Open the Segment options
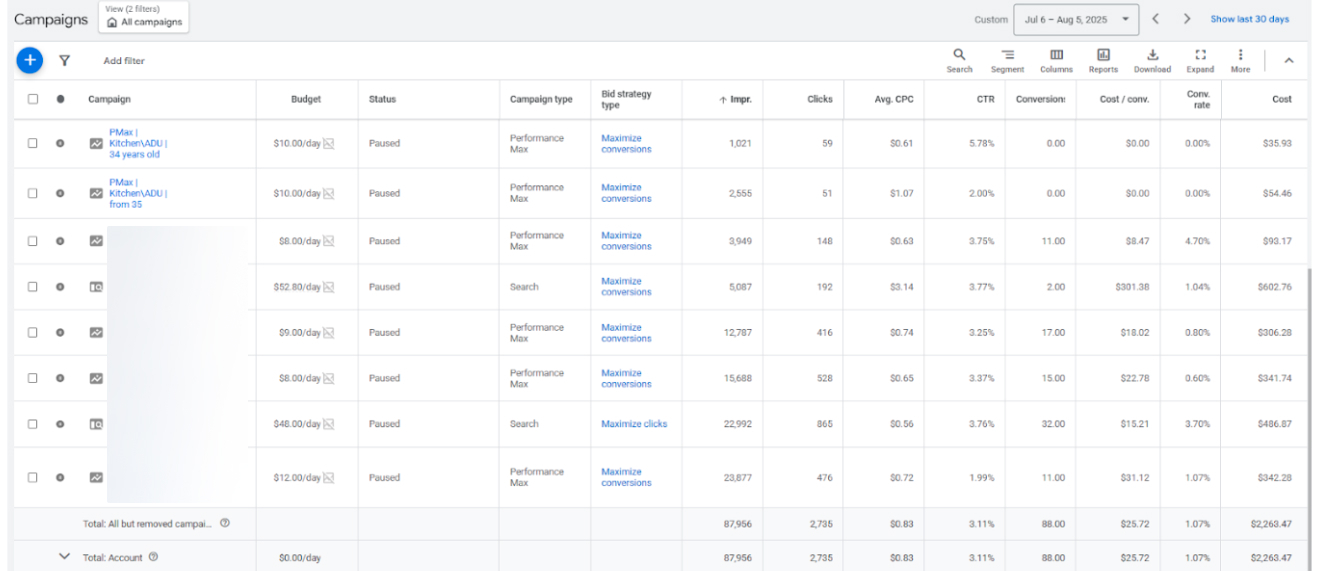1331x571 pixels. click(x=1007, y=60)
